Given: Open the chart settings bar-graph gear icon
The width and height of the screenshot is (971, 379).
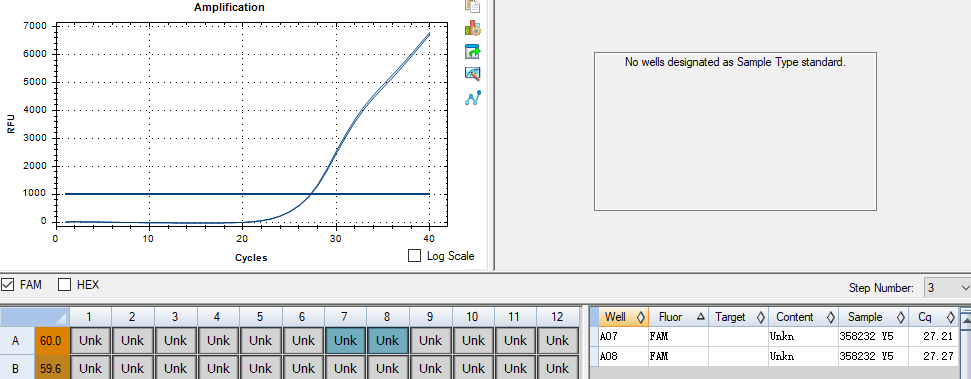Looking at the screenshot, I should coord(472,28).
